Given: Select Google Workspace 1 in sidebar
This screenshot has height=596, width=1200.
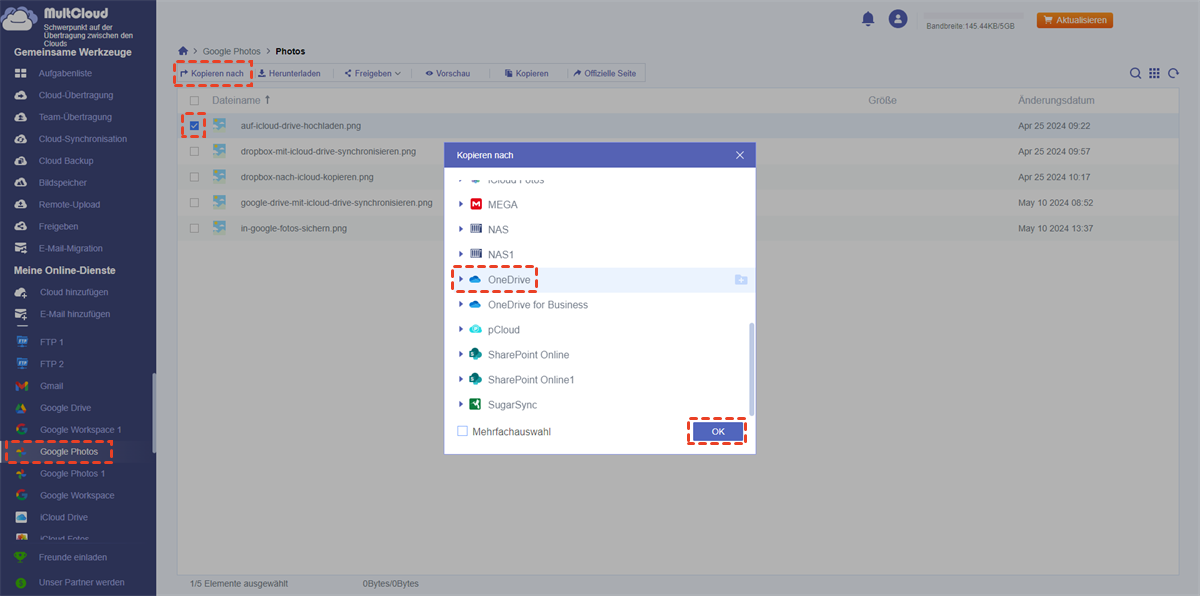Looking at the screenshot, I should tap(80, 430).
